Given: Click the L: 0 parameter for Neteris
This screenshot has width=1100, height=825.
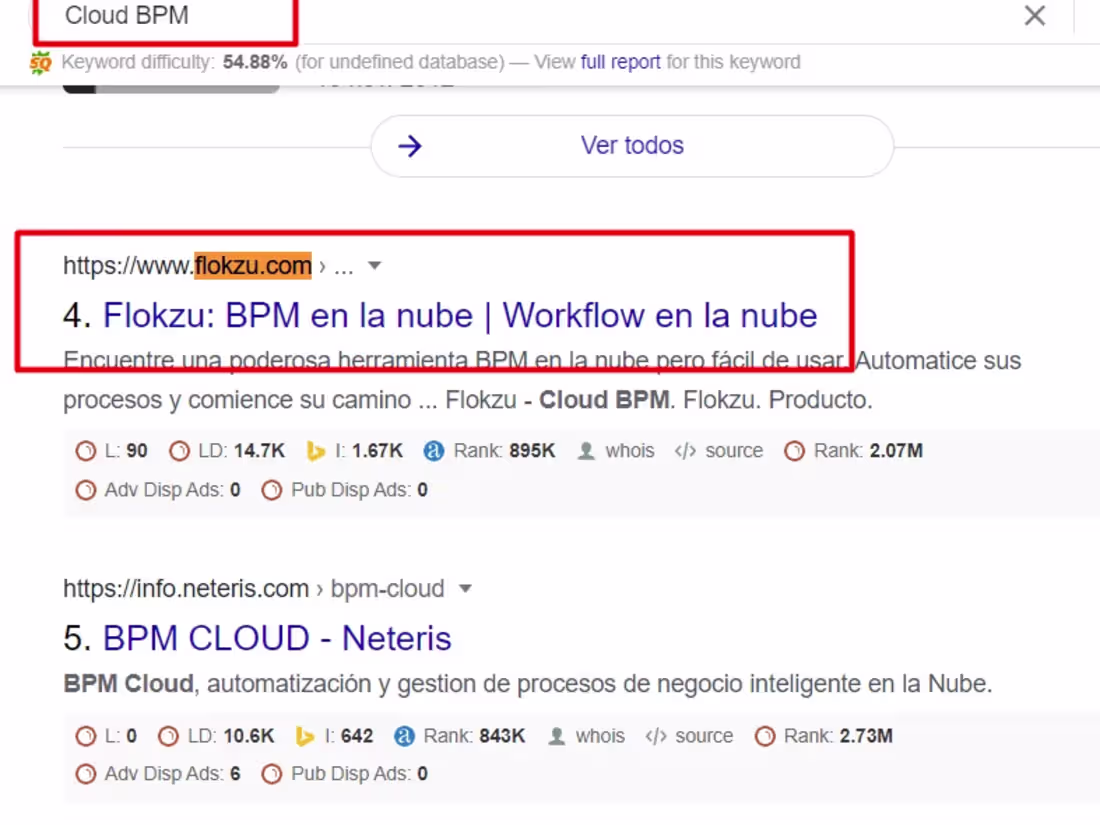Looking at the screenshot, I should coord(106,736).
